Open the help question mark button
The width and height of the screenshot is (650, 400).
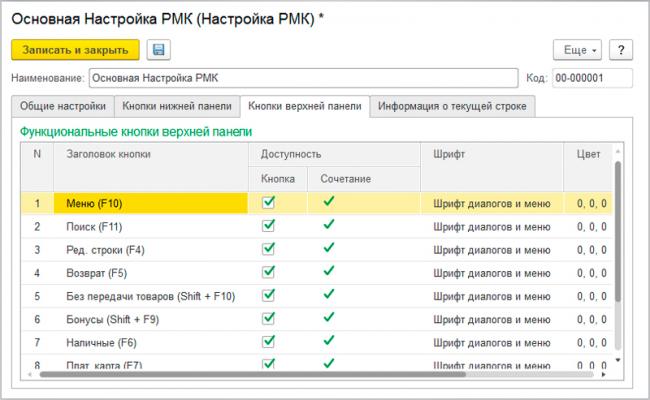pos(621,50)
